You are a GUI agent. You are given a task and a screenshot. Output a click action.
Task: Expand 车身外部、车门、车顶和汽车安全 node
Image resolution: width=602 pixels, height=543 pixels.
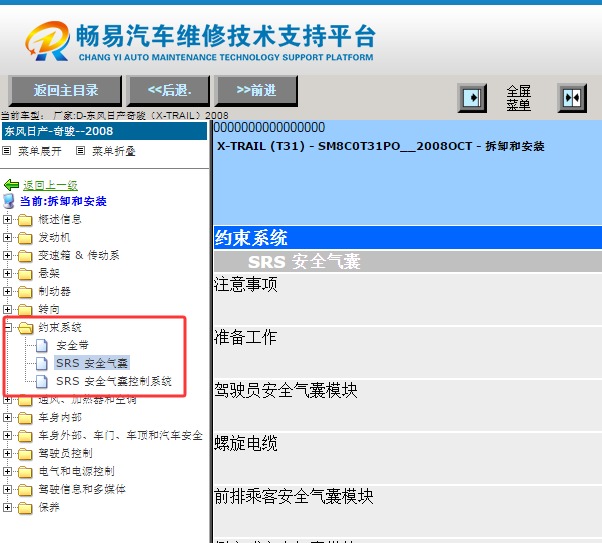[7, 435]
